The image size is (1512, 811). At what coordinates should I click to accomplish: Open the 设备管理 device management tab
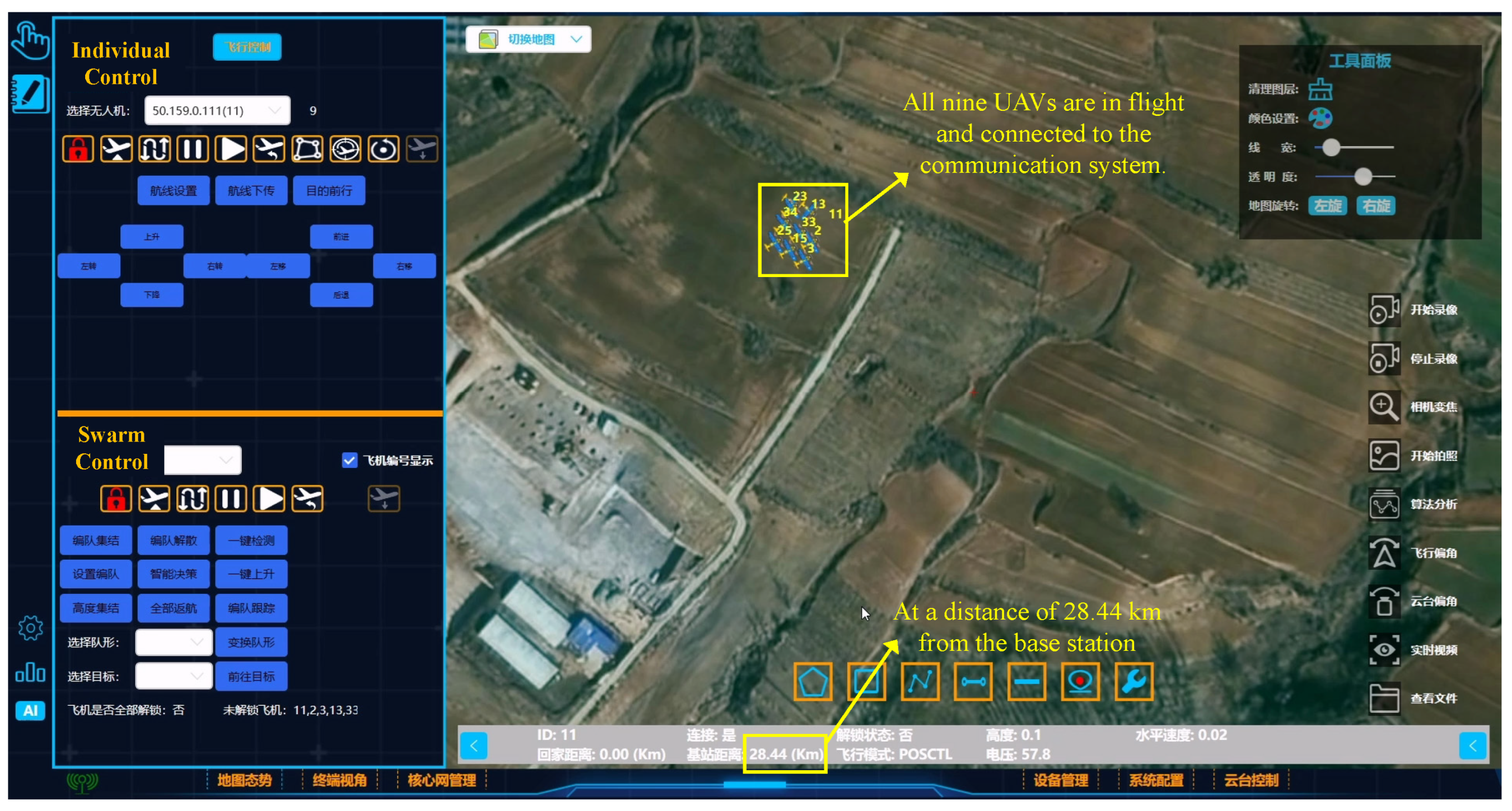1061,780
